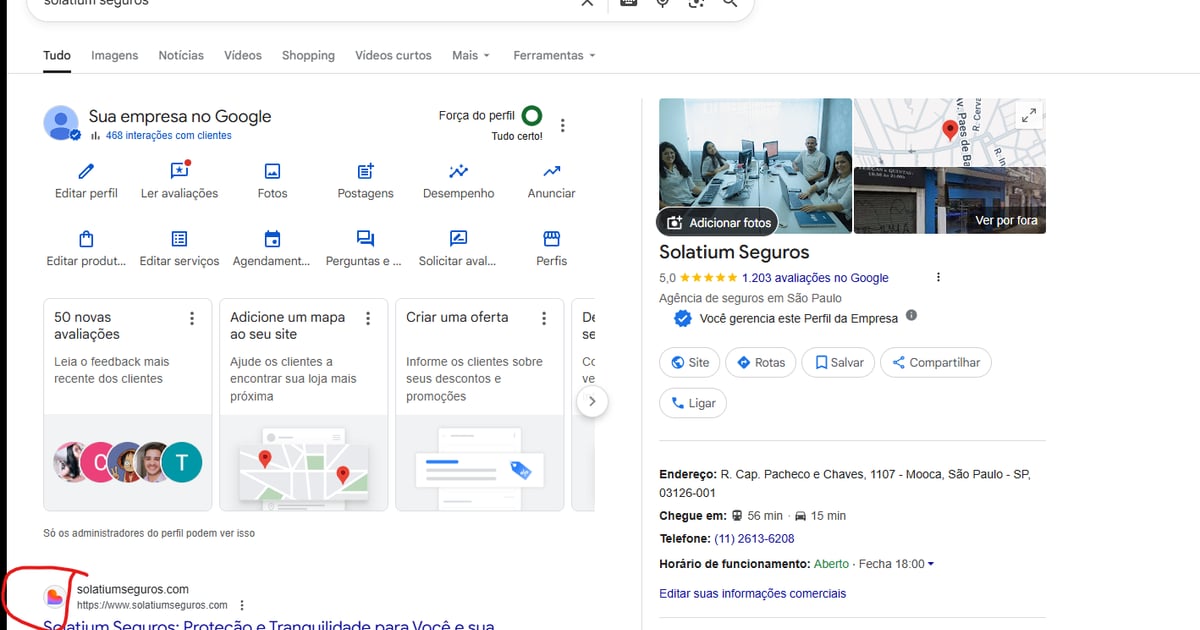Open Solicitar avaliações icon
The height and width of the screenshot is (630, 1200).
click(458, 239)
